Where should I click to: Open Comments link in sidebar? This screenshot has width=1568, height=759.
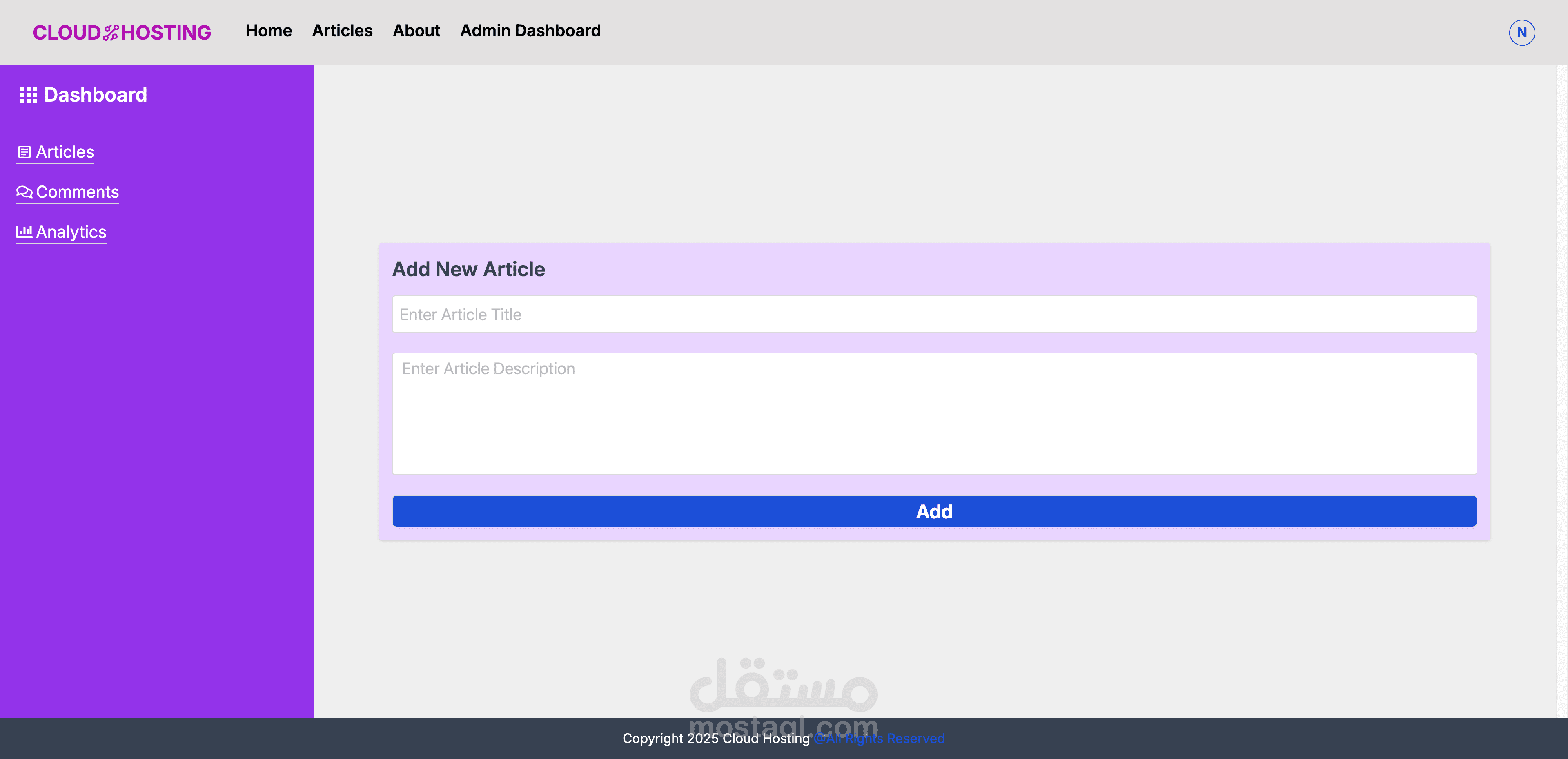(x=77, y=192)
